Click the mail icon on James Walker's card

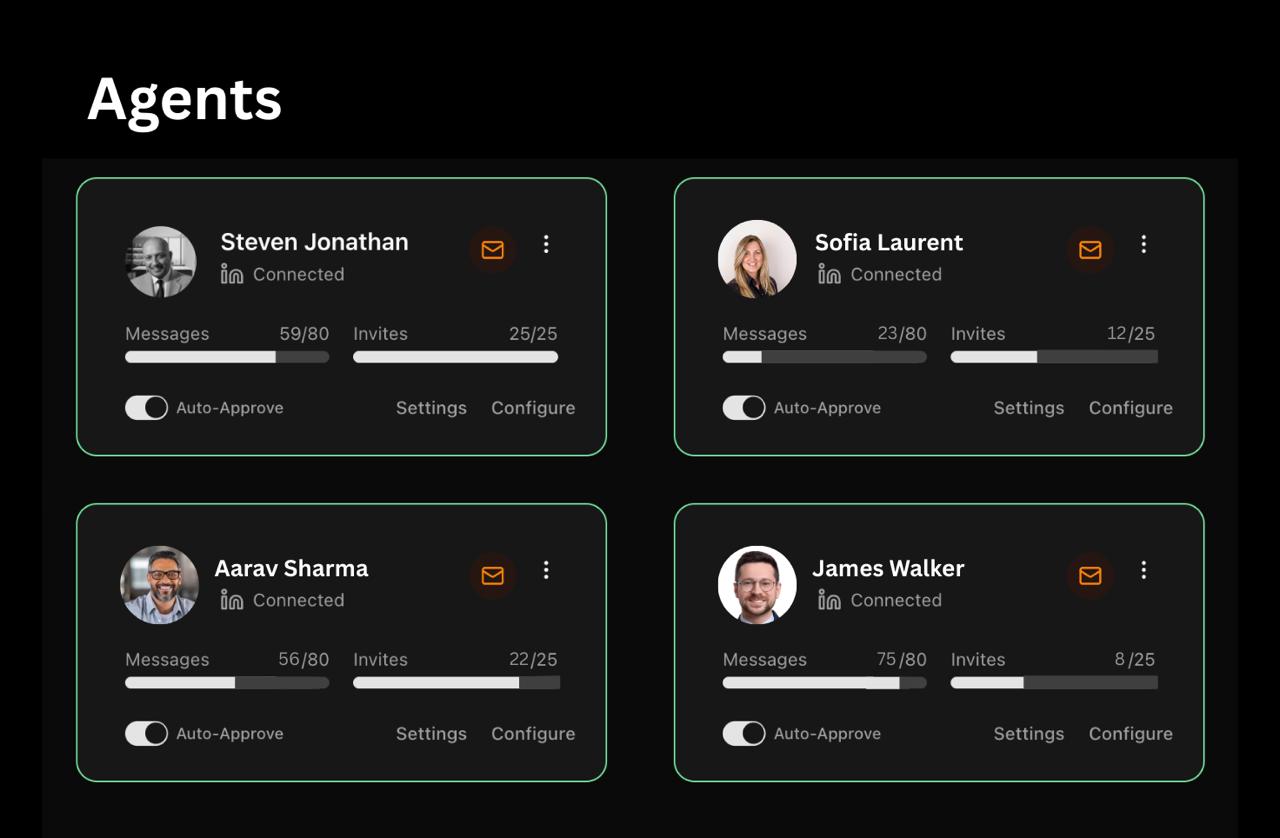[1090, 575]
